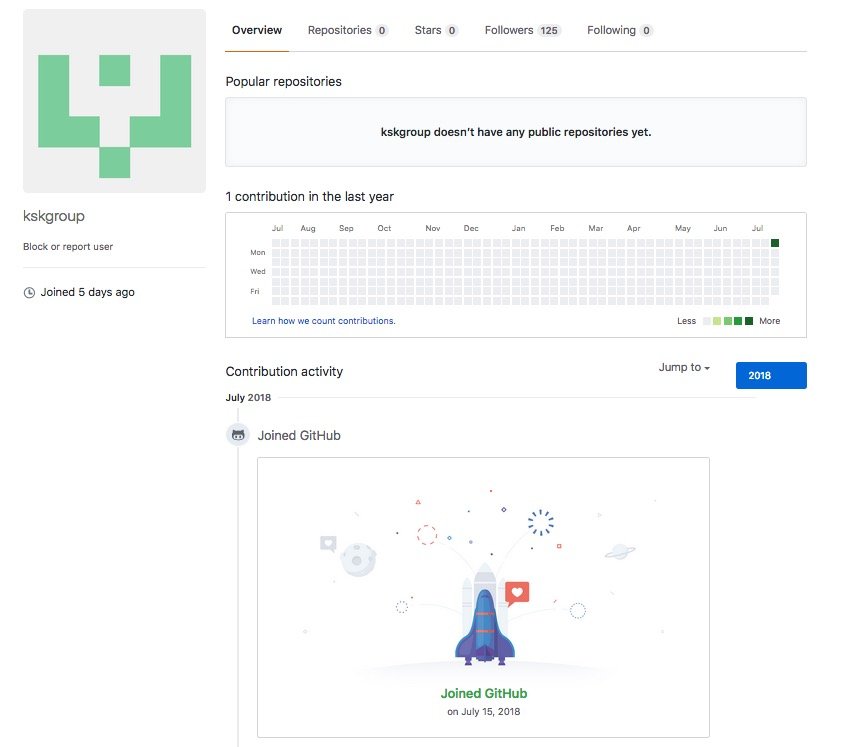Click the moon illustration in the card

pyautogui.click(x=357, y=559)
